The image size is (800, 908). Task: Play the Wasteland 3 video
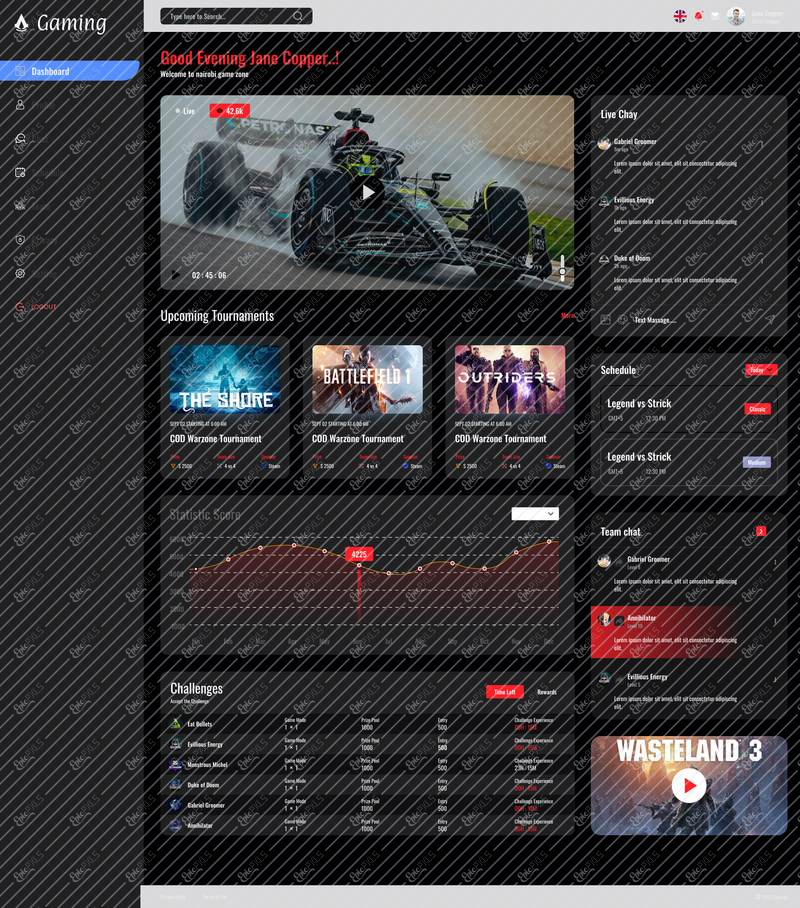click(x=689, y=785)
